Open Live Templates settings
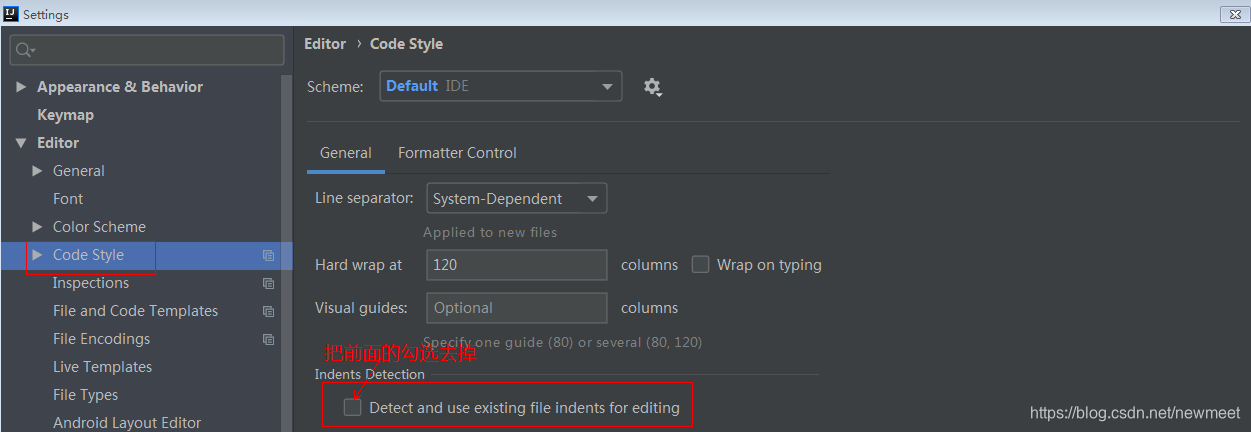Viewport: 1251px width, 432px height. point(102,367)
